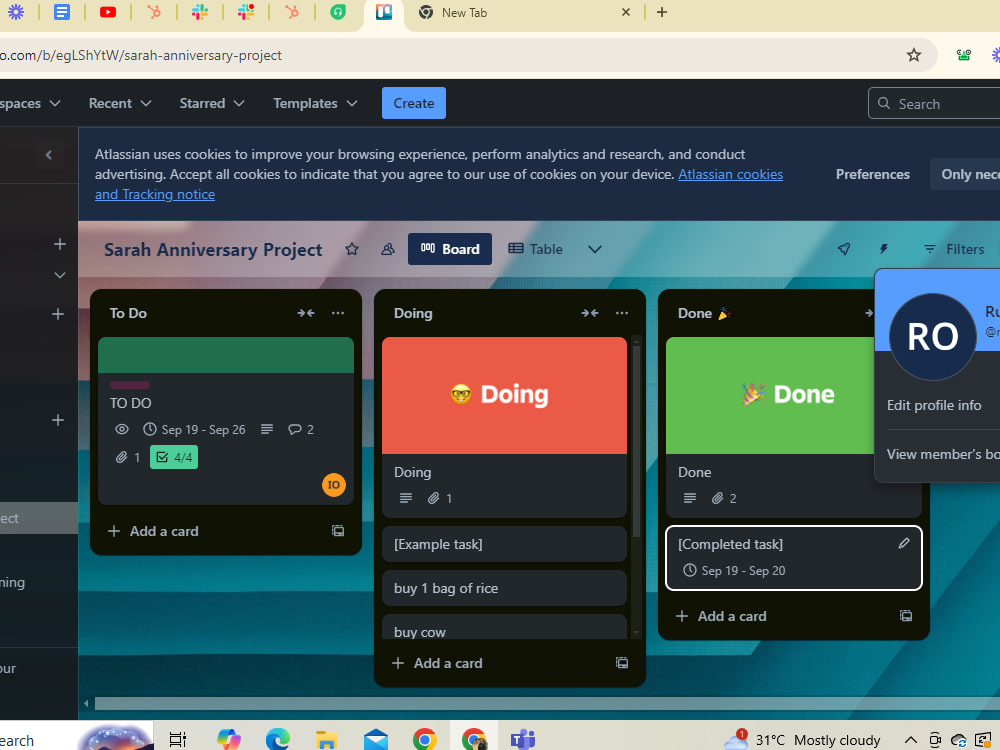Click the blue Create button
Image resolution: width=1000 pixels, height=750 pixels.
tap(414, 103)
